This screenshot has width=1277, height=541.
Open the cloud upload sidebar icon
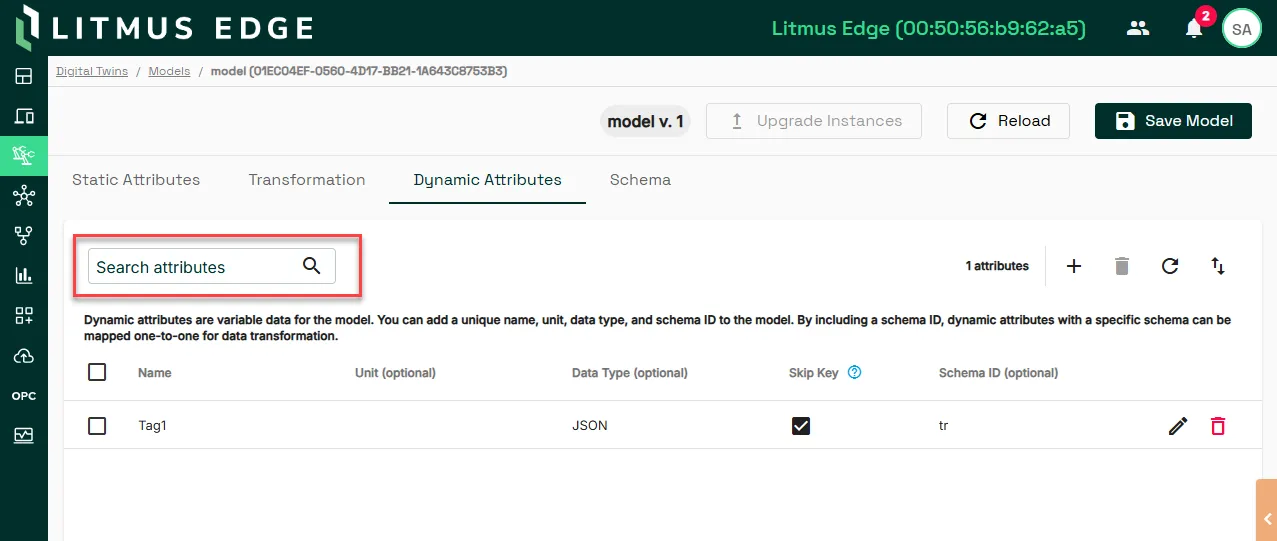[x=23, y=356]
